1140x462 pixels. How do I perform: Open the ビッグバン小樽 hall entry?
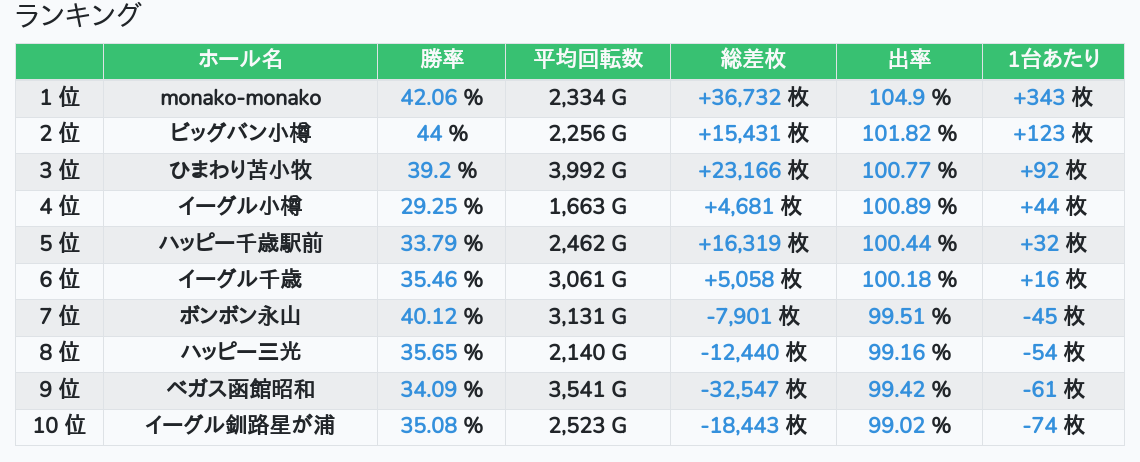pos(240,134)
